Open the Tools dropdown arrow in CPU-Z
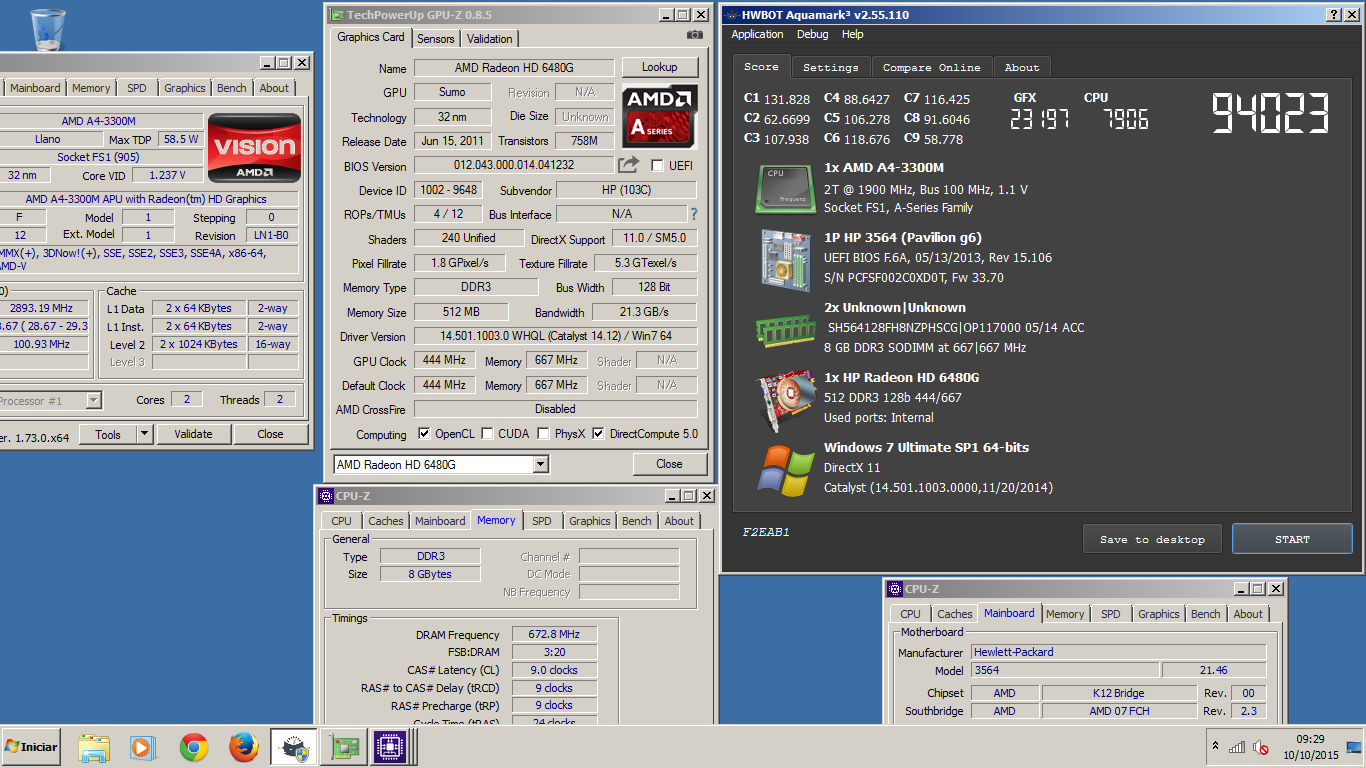The image size is (1366, 768). pos(144,434)
